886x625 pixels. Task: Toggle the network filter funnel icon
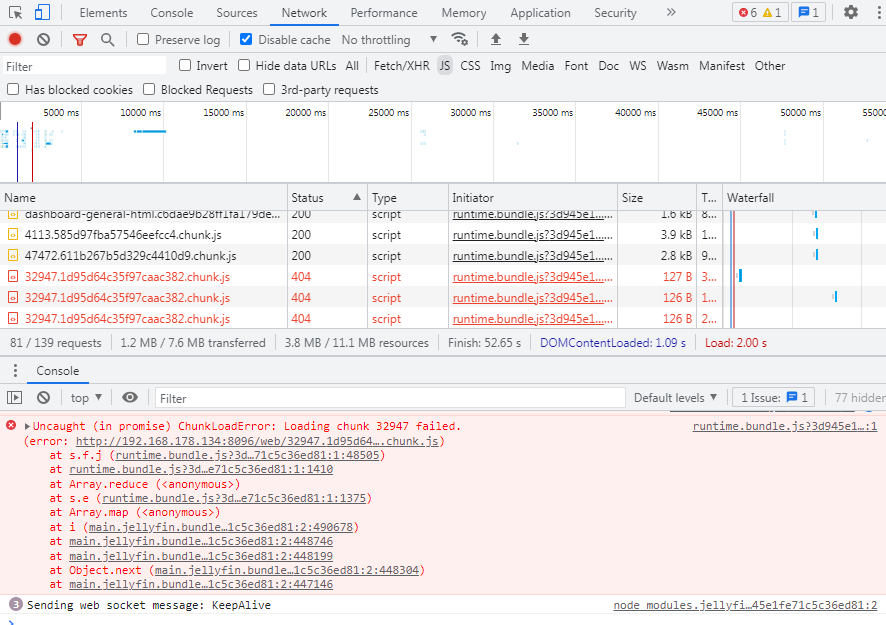point(80,39)
